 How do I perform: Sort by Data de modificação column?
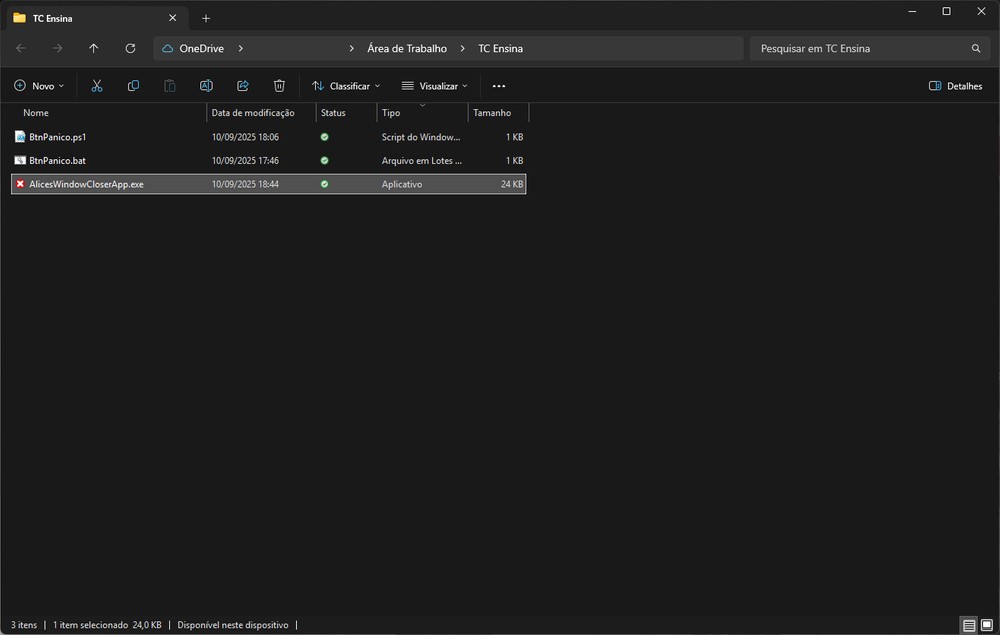(x=253, y=113)
